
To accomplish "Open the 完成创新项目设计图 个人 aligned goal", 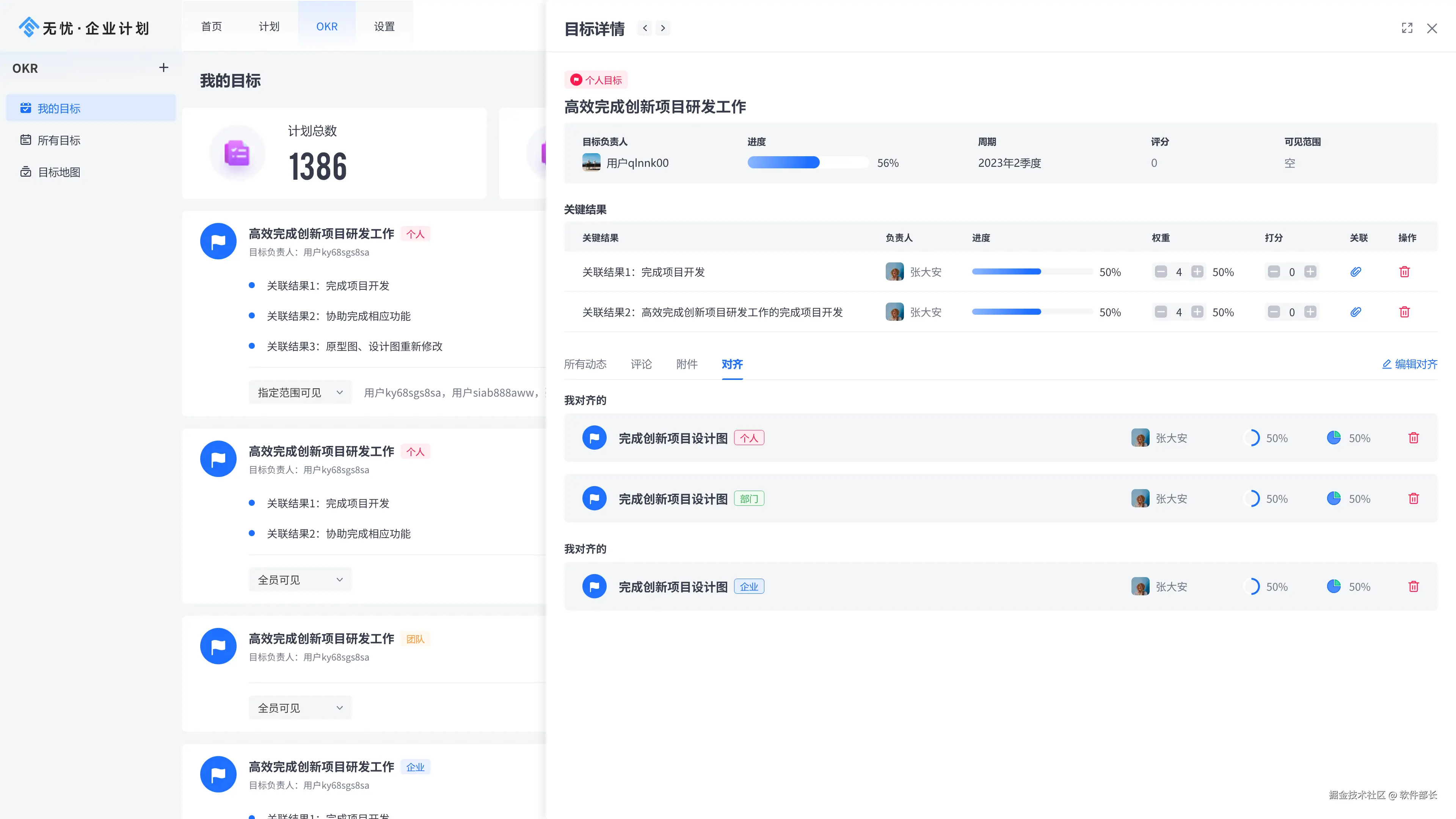I will click(673, 438).
